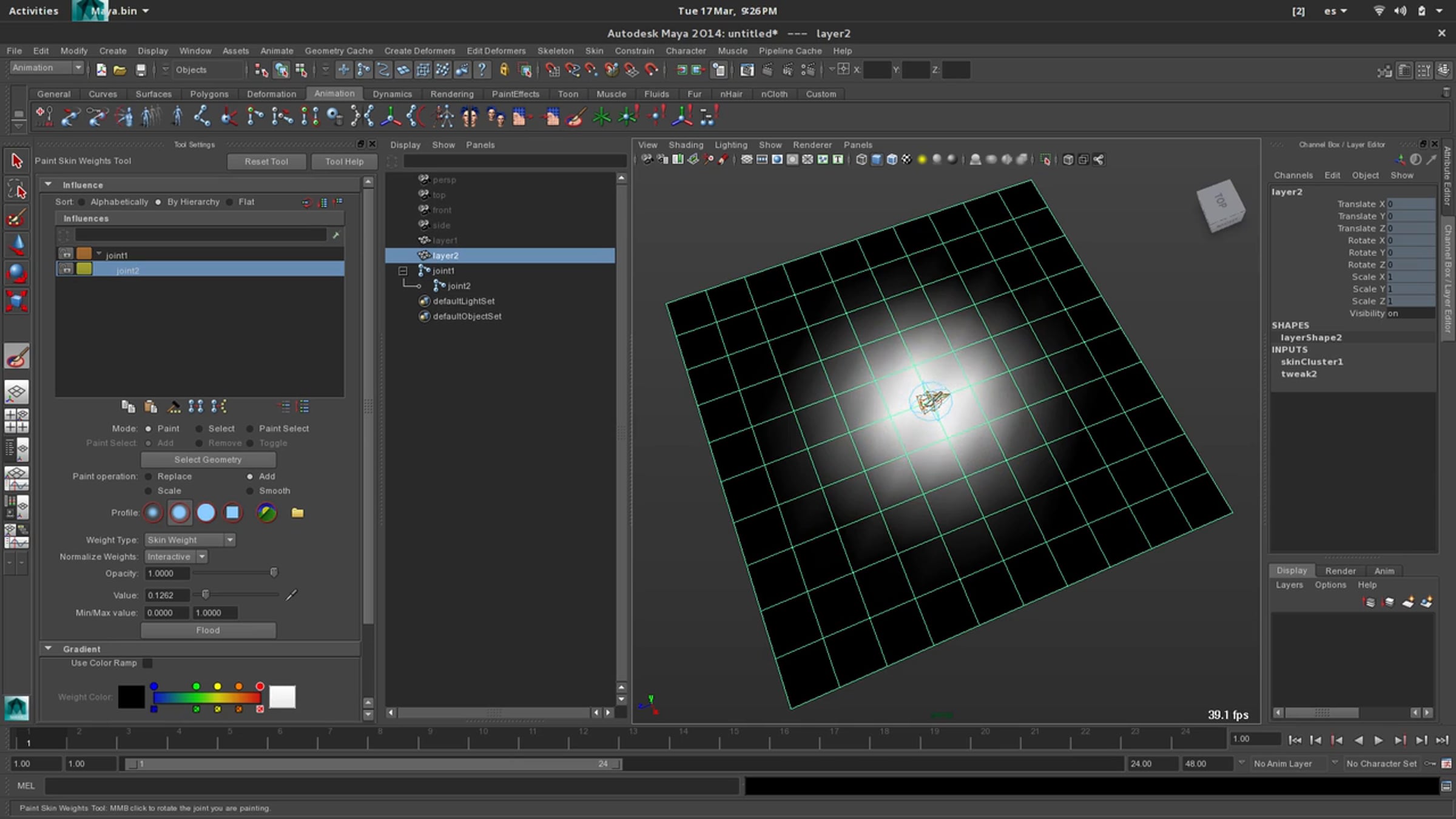Select the Replace paint operation

coord(149,476)
